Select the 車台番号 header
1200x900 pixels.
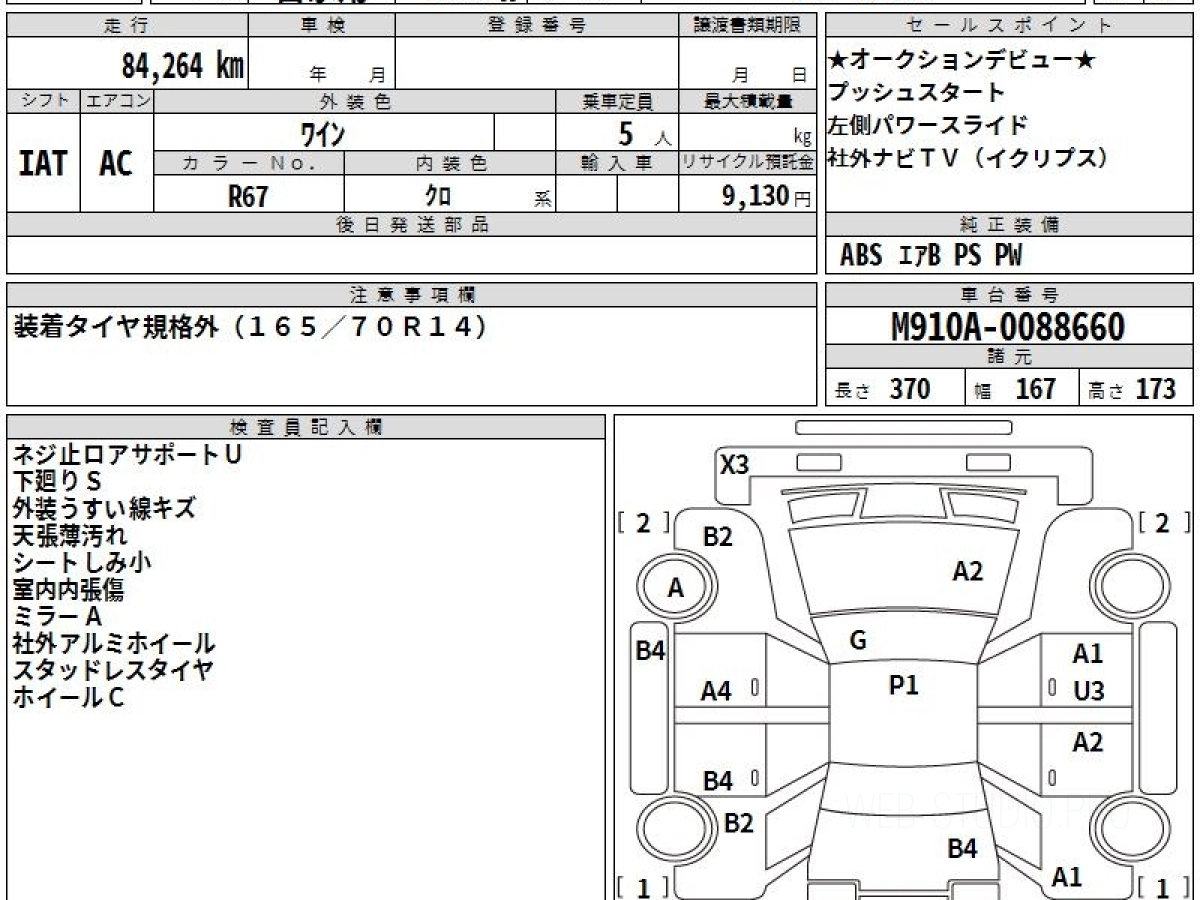[x=1010, y=294]
